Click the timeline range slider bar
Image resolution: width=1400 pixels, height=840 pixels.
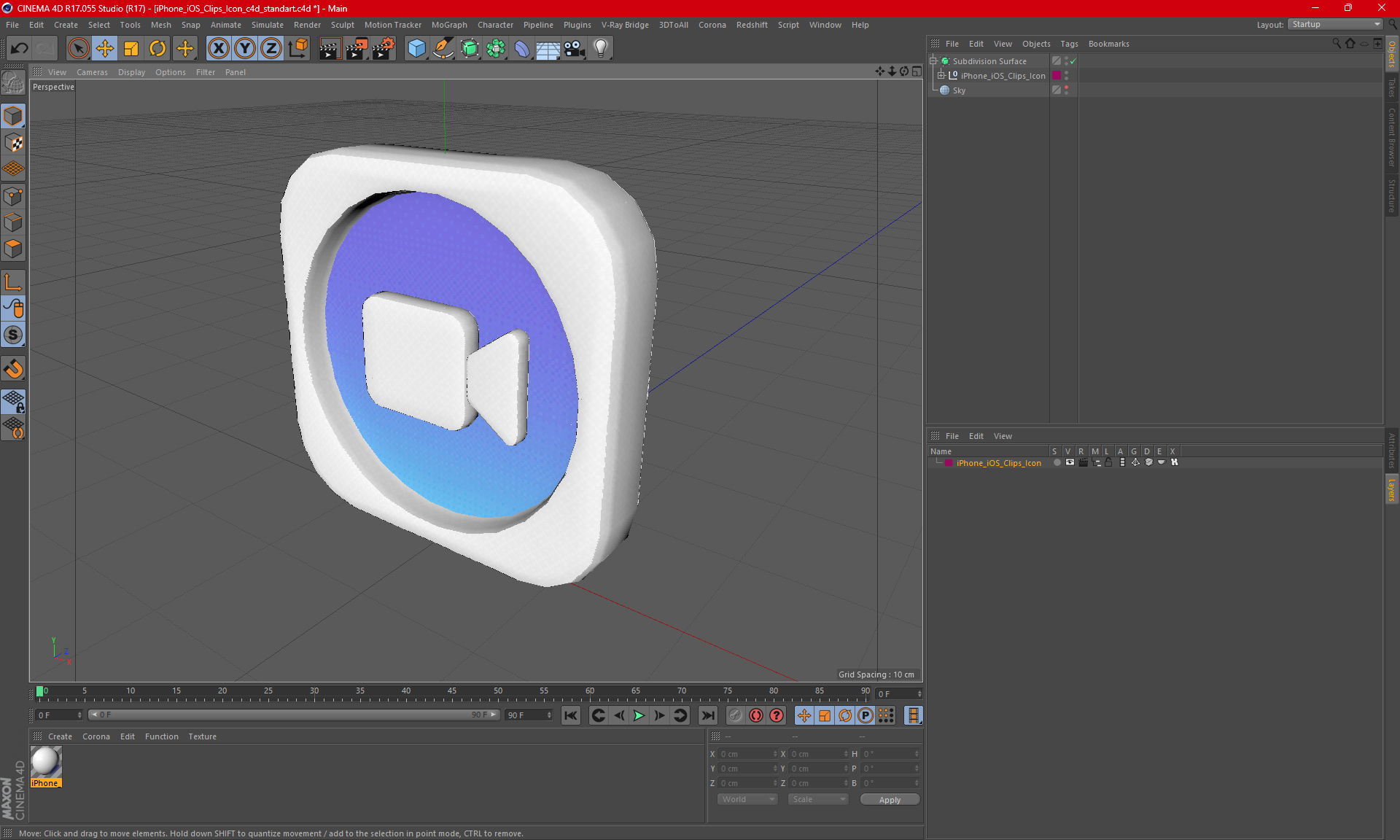pyautogui.click(x=293, y=715)
